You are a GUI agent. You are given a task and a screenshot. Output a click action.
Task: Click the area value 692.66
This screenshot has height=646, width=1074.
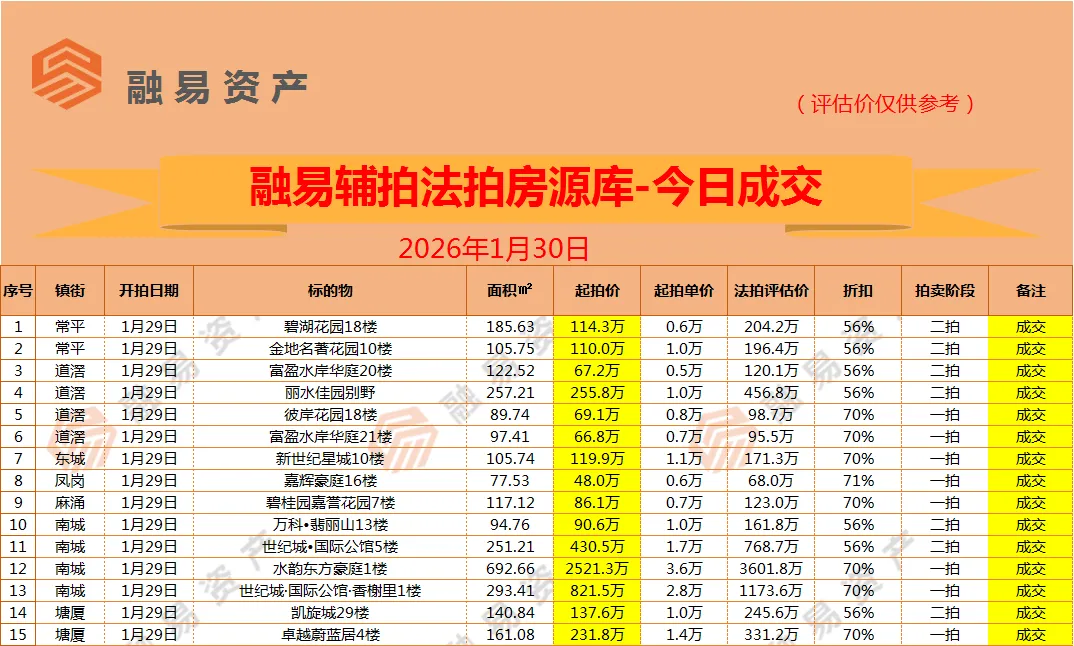click(x=510, y=569)
